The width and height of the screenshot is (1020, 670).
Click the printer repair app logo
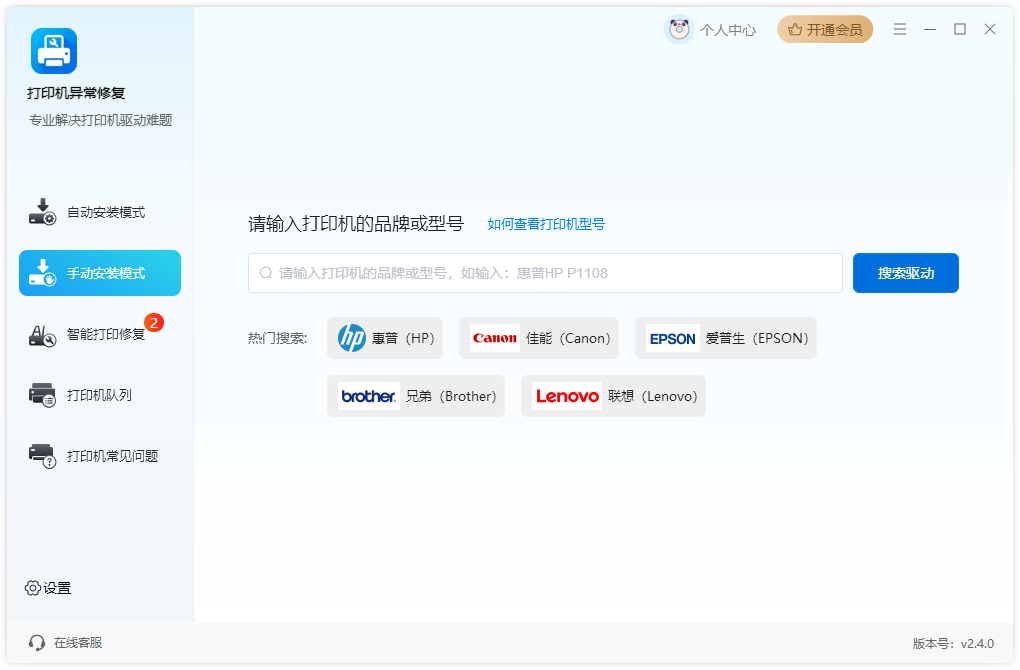[54, 51]
